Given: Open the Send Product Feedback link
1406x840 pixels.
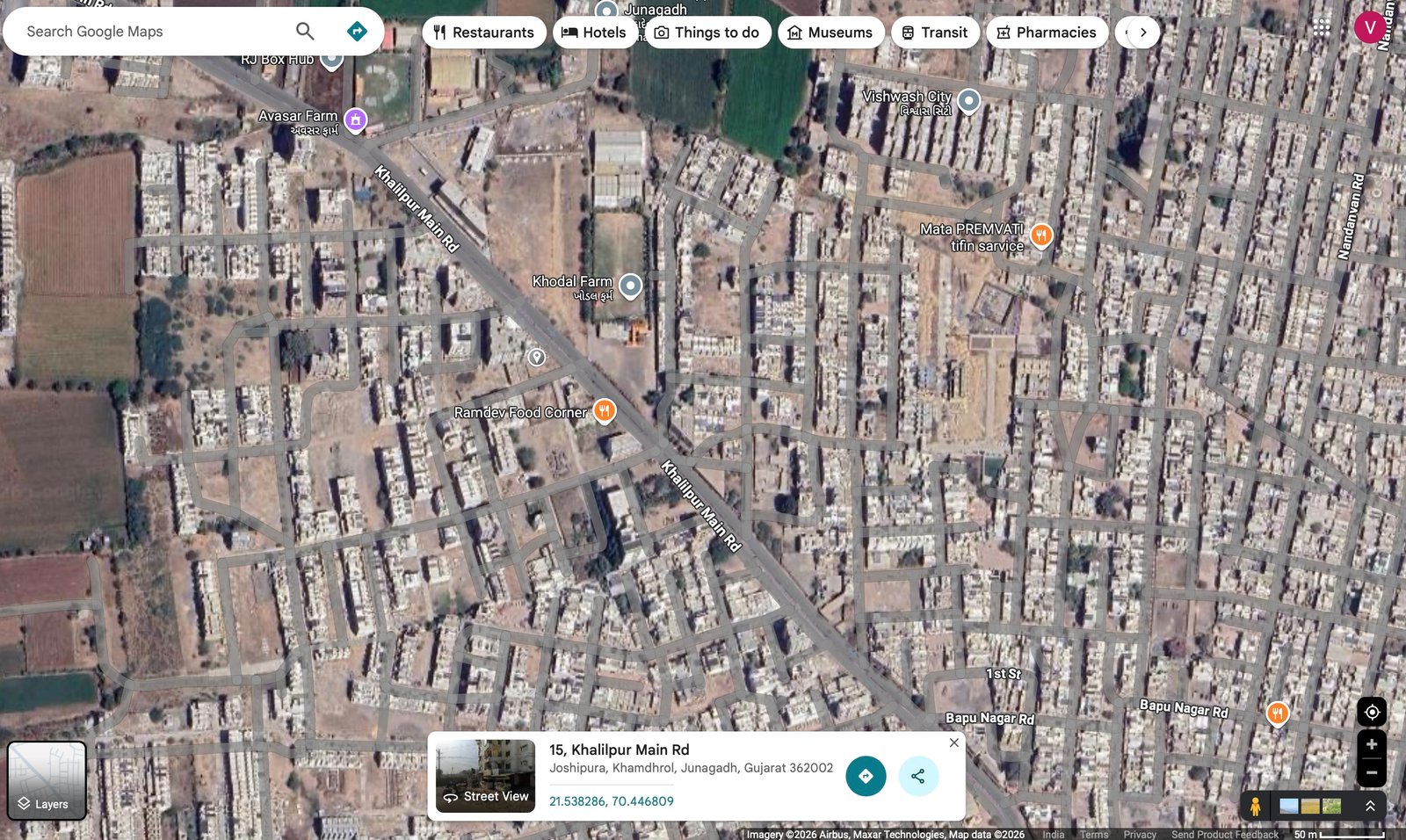Looking at the screenshot, I should 1224,834.
